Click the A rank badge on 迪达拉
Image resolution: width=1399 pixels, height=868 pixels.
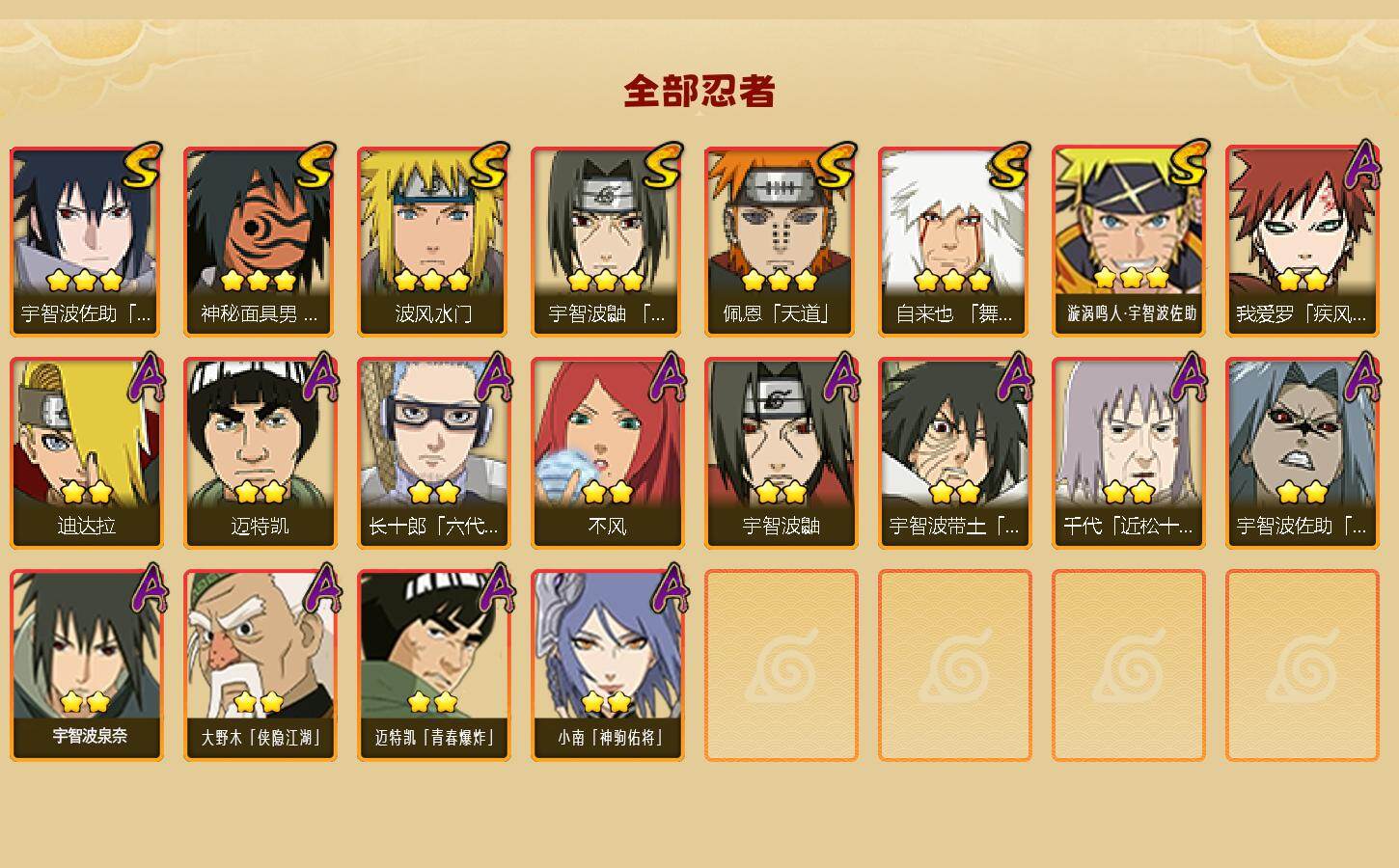(147, 376)
